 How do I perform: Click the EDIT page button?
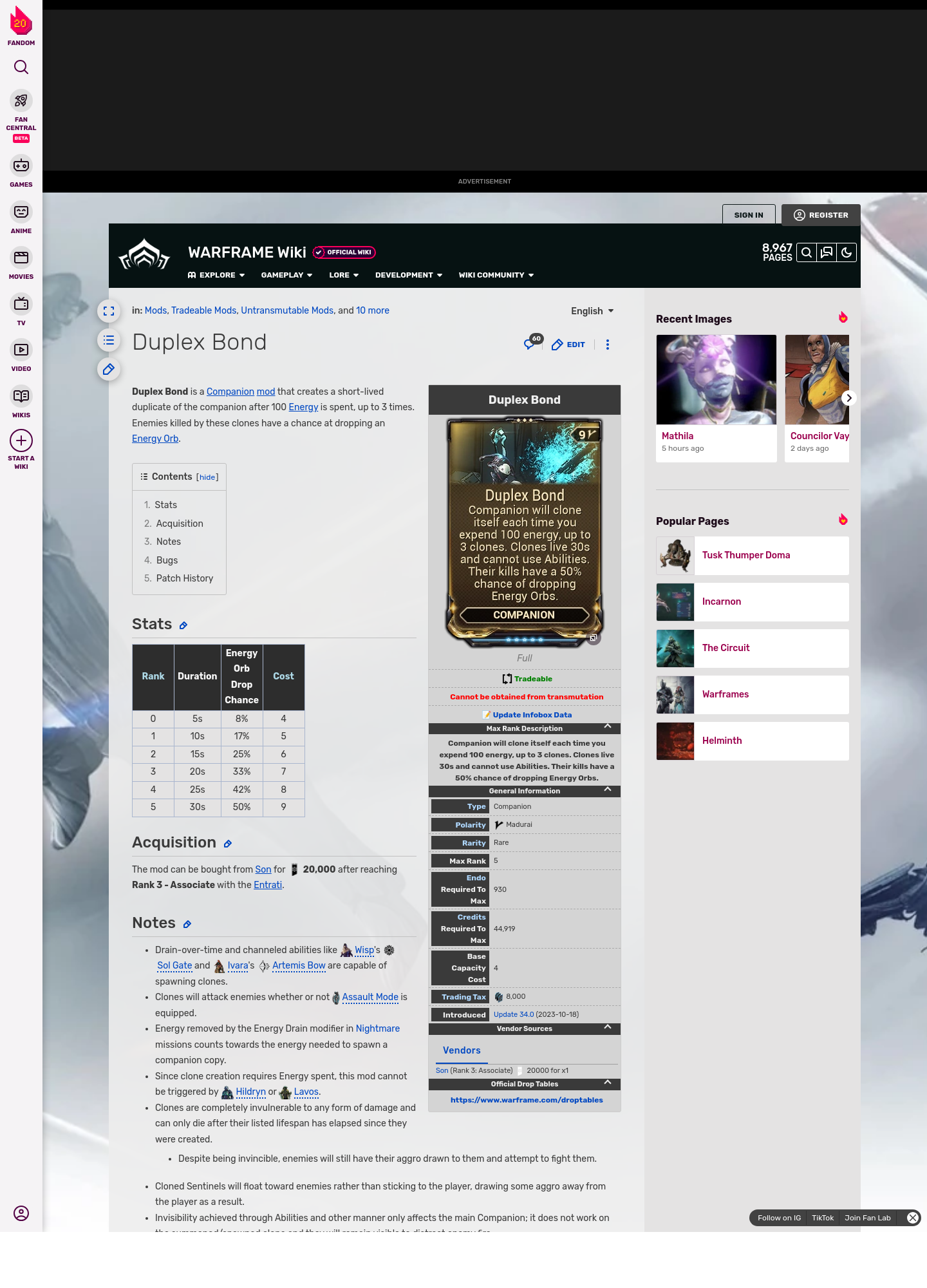pos(568,345)
